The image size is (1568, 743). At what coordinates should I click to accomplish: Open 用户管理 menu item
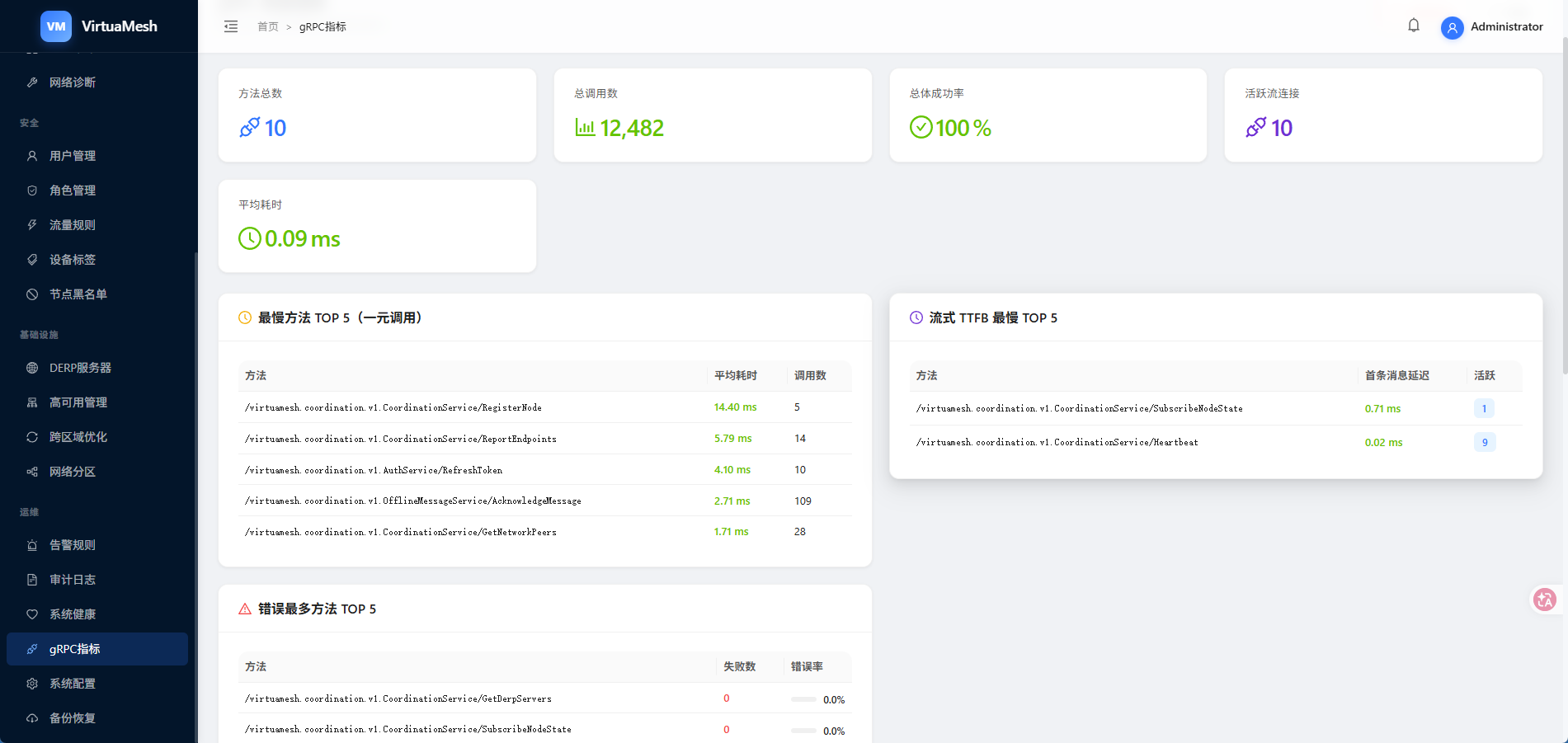click(x=97, y=156)
